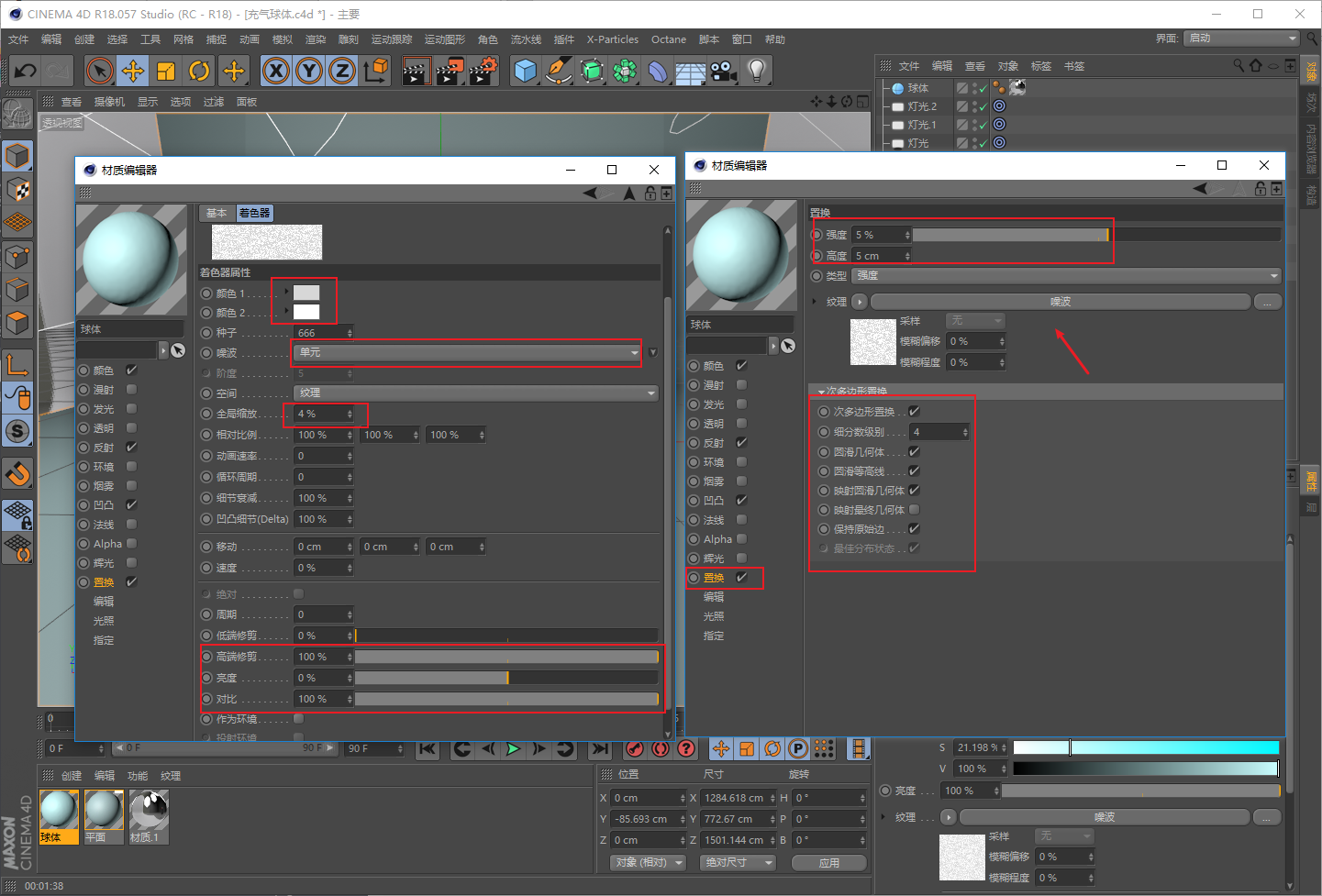Open the 绝对尺寸 size mode dropdown
The width and height of the screenshot is (1322, 896).
pos(737,863)
